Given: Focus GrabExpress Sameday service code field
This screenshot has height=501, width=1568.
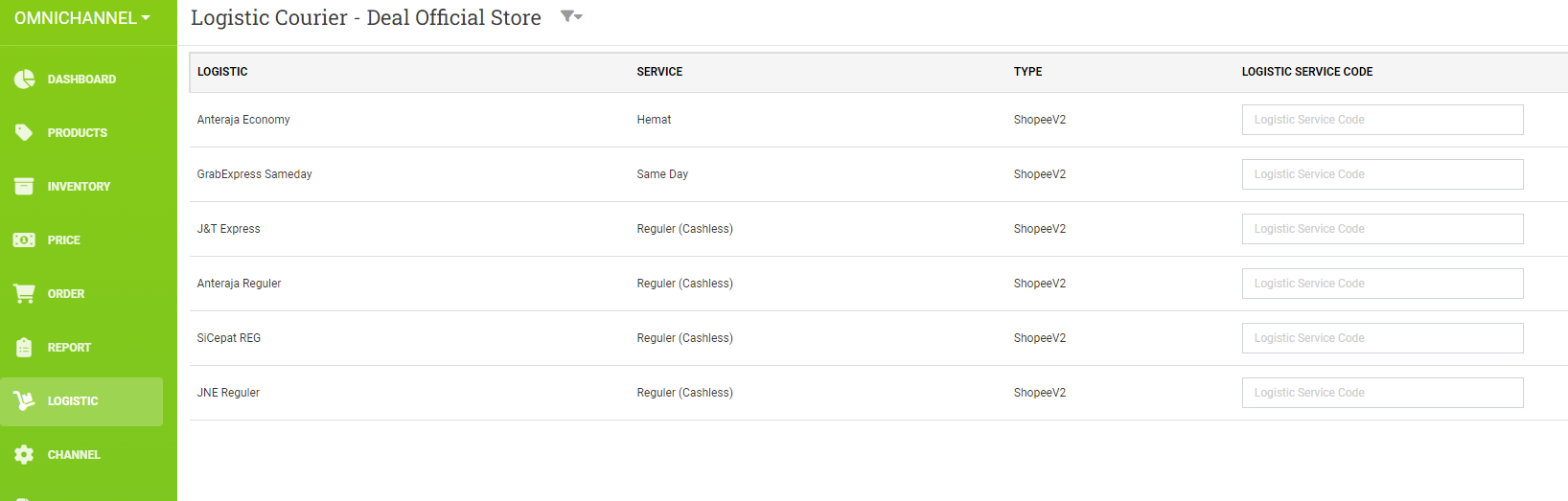Looking at the screenshot, I should [1382, 174].
